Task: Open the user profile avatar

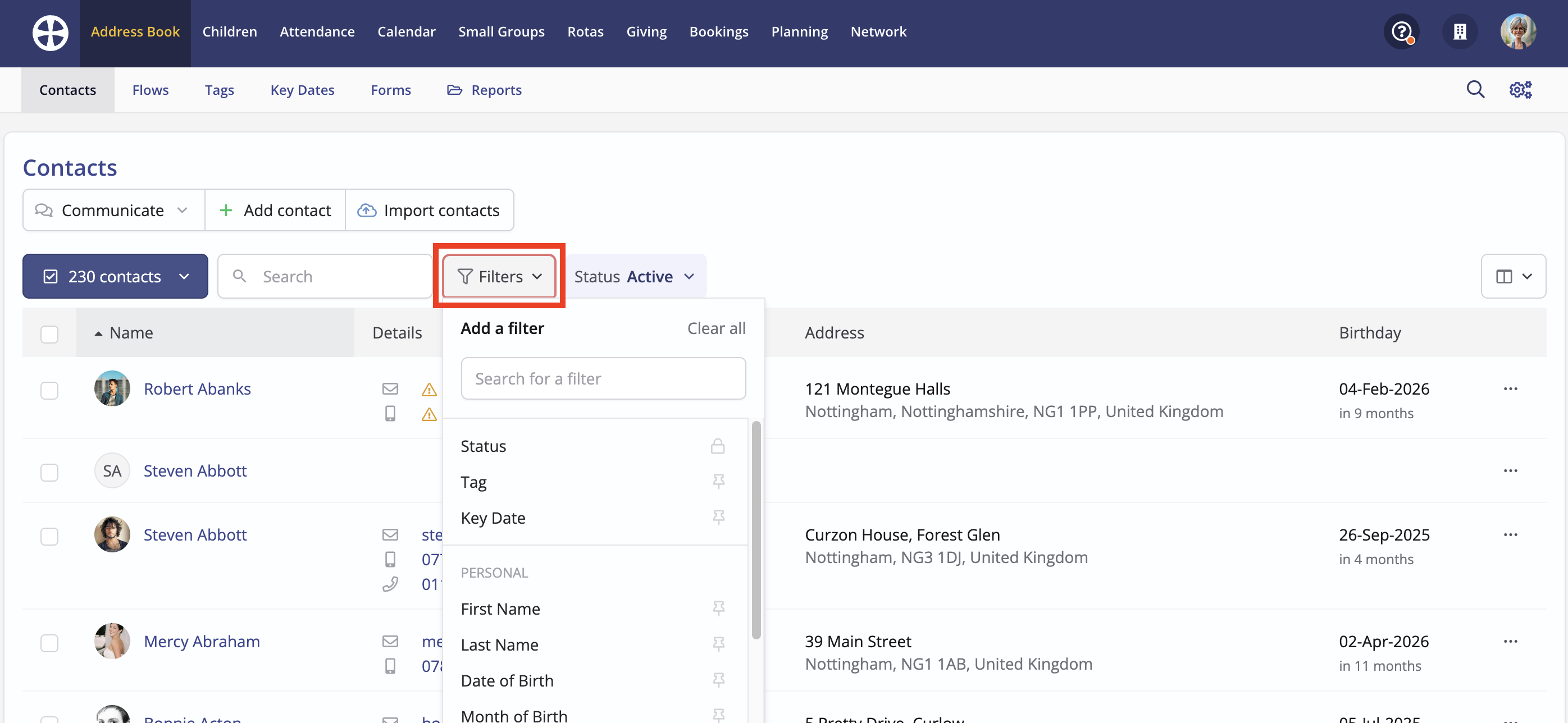Action: pos(1518,31)
